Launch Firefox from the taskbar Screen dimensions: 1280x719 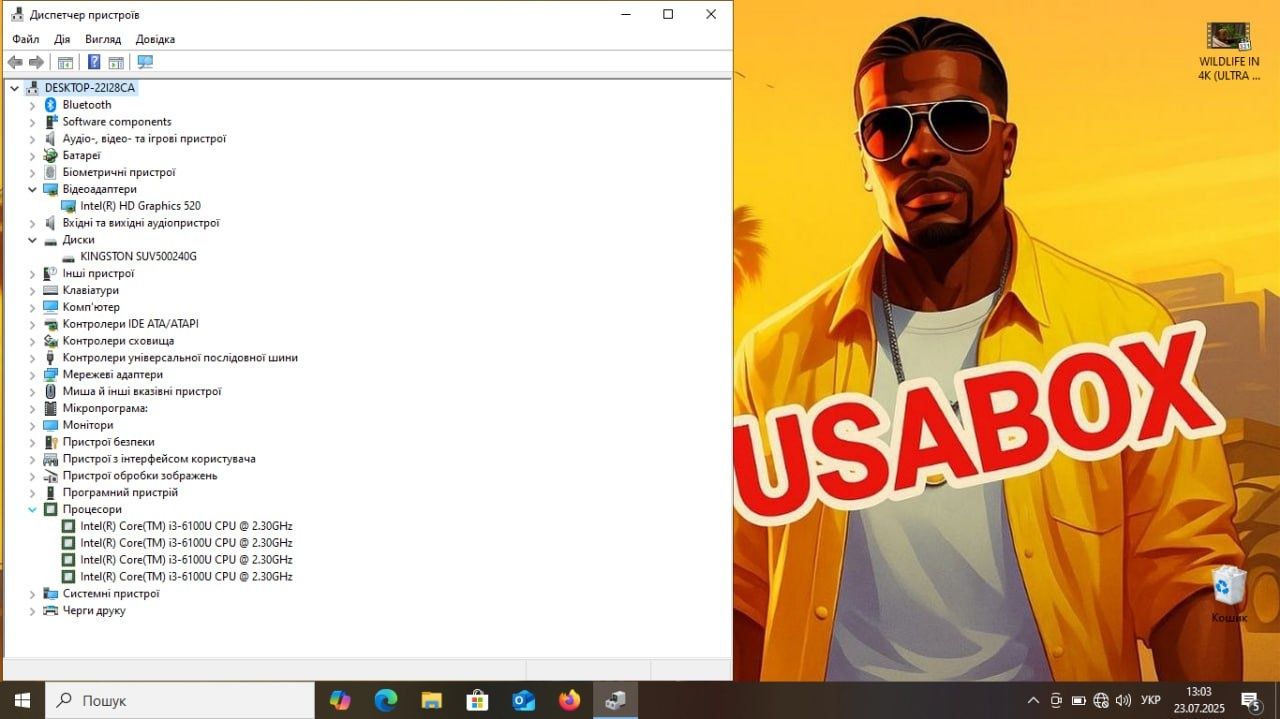570,700
